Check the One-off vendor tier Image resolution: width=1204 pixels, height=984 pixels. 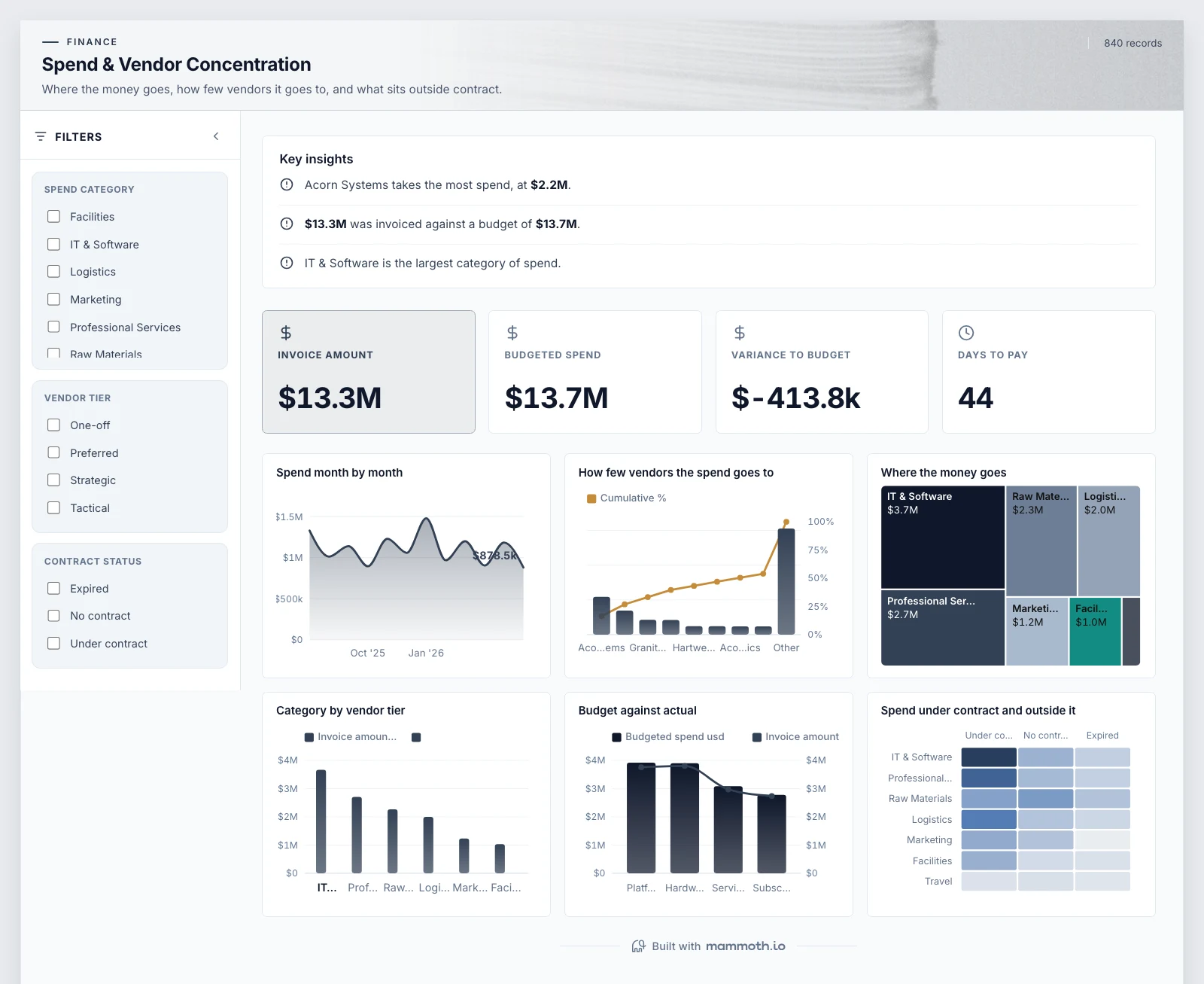pyautogui.click(x=53, y=425)
